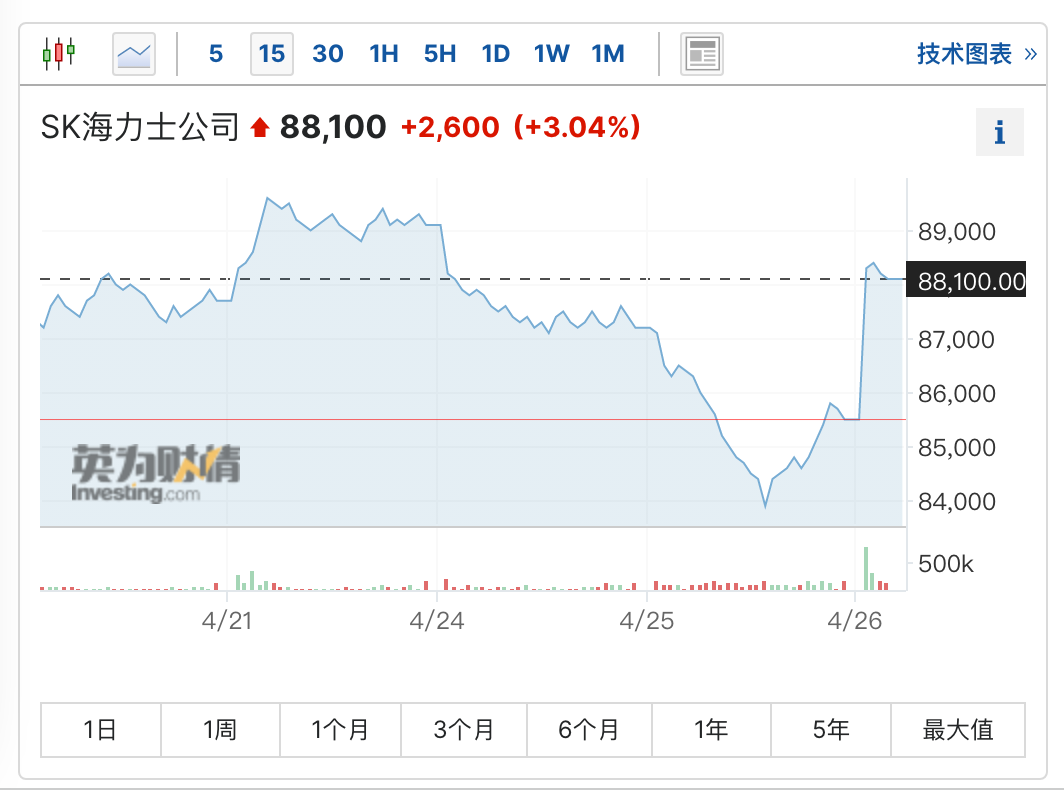Set chart interval to 1M
The image size is (1064, 790).
608,53
